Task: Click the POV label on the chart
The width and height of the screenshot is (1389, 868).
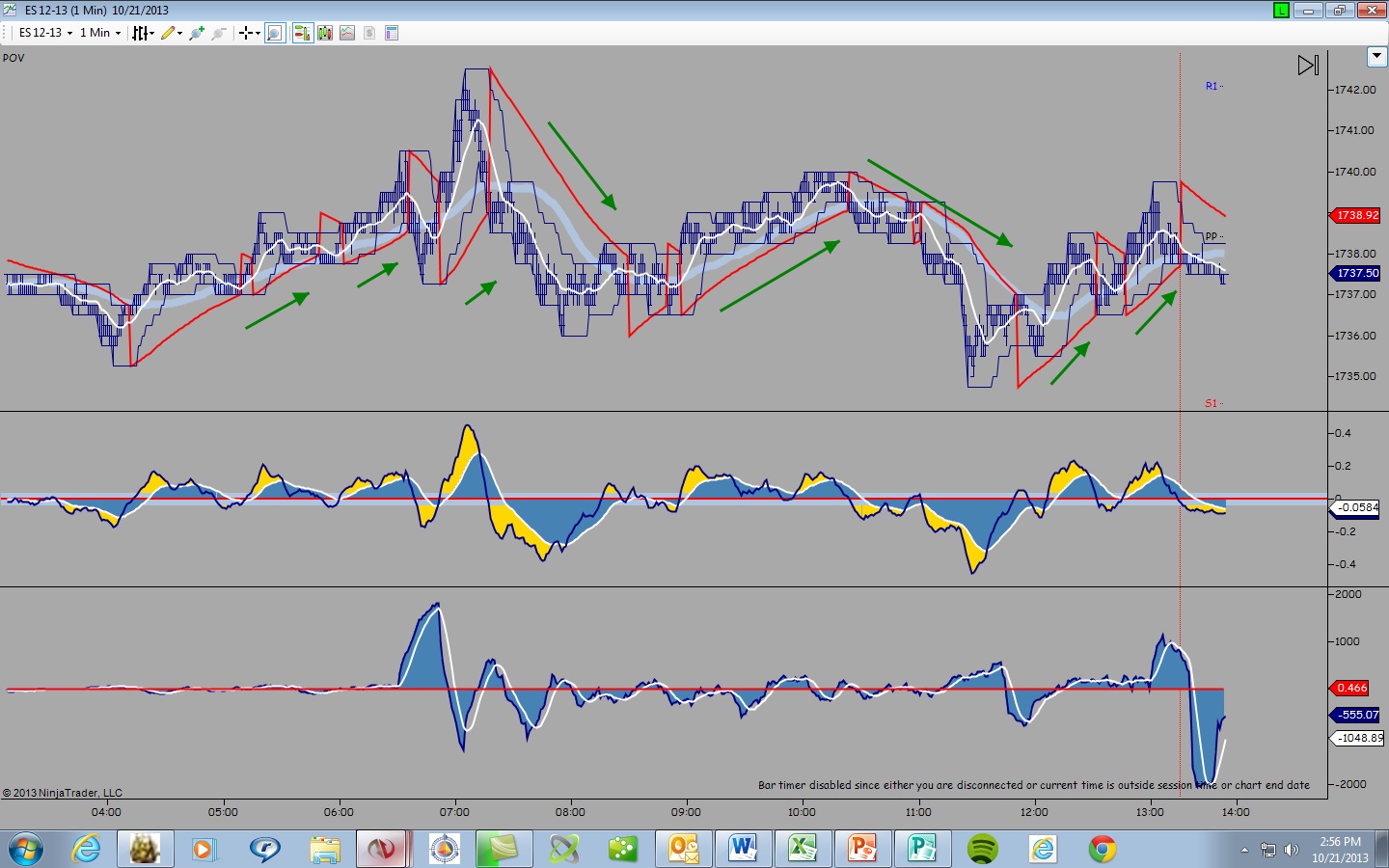Action: pos(14,58)
